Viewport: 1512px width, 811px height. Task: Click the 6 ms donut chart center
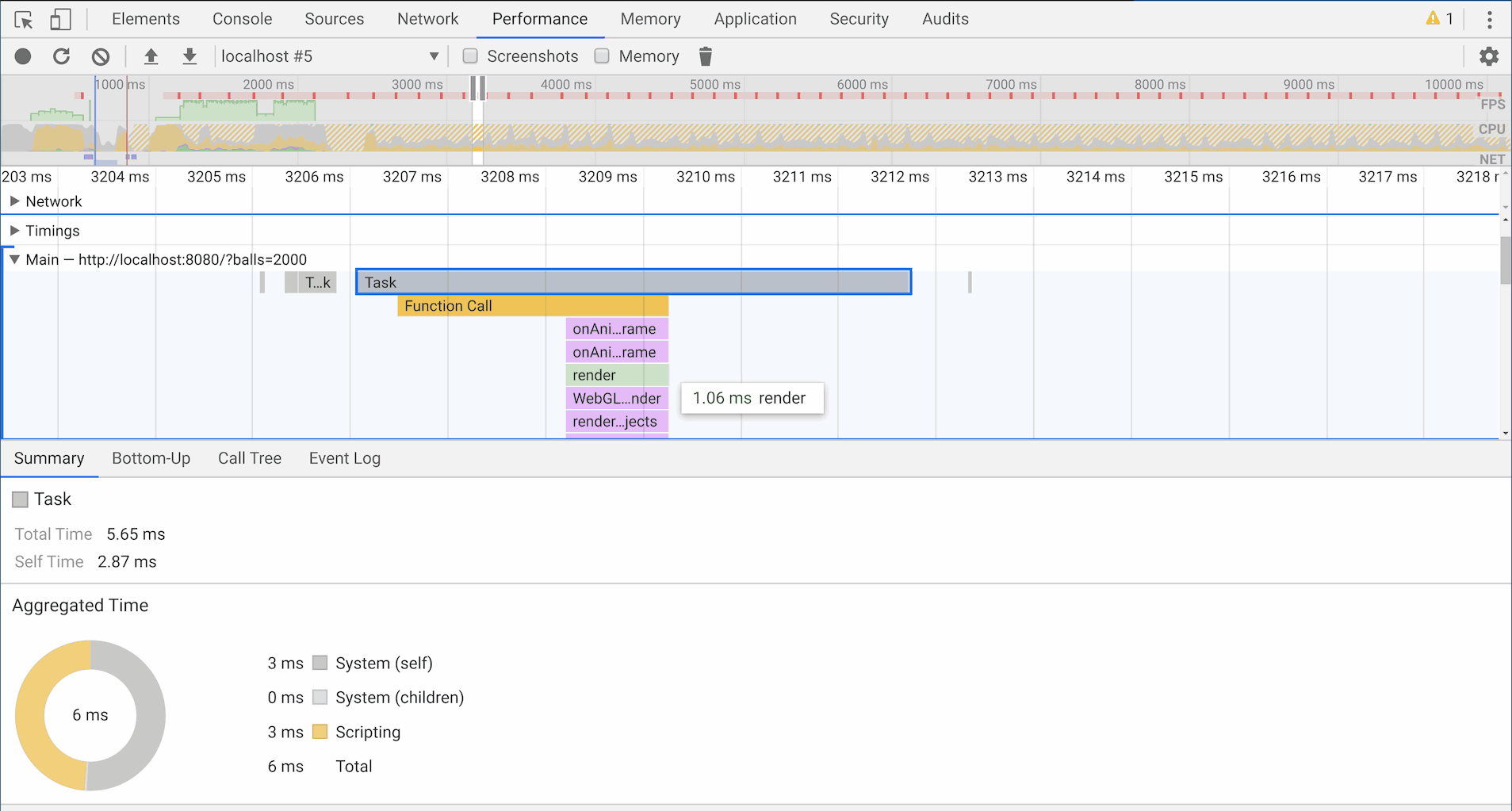[x=90, y=715]
